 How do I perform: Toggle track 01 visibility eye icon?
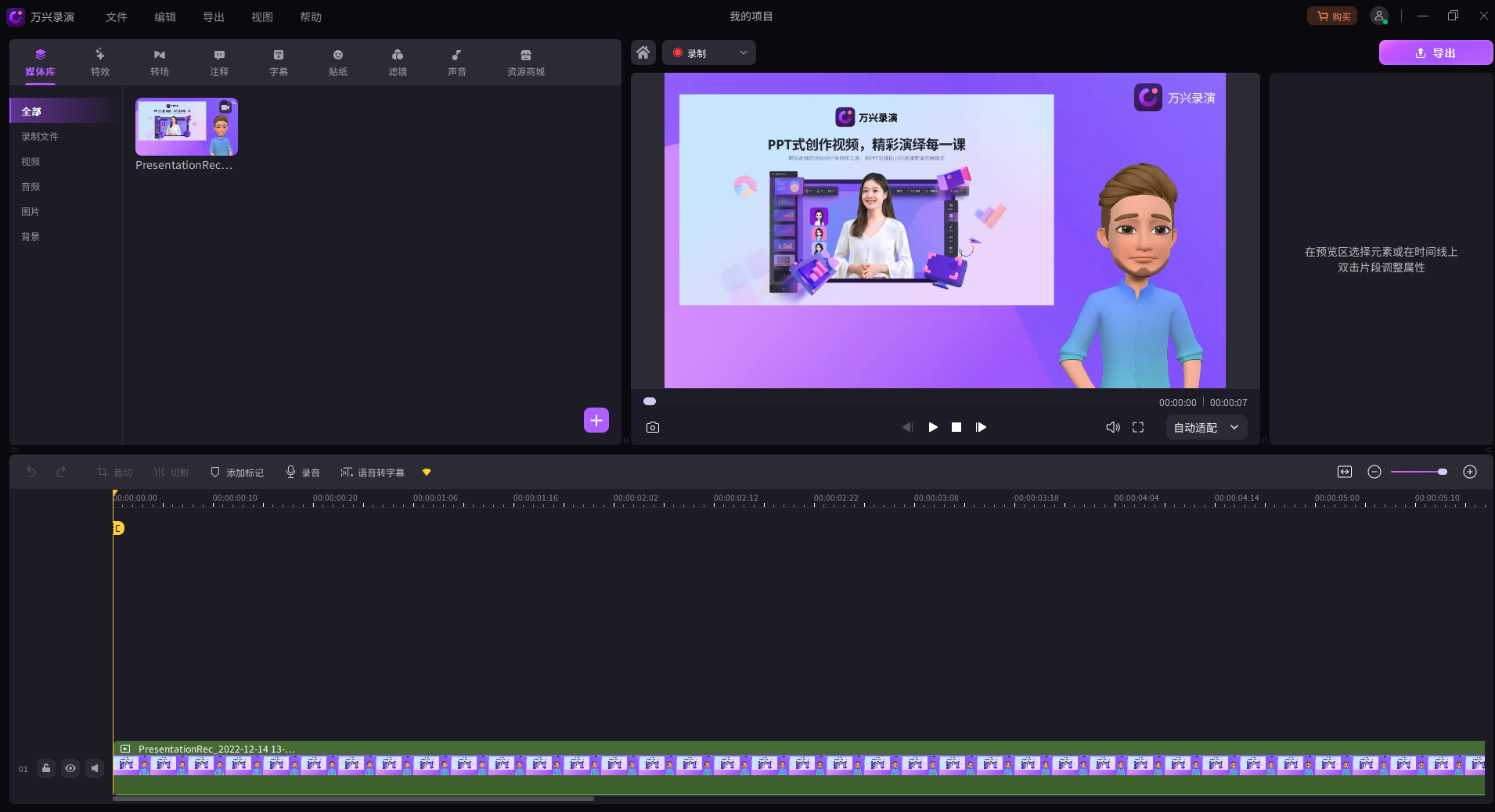click(70, 768)
